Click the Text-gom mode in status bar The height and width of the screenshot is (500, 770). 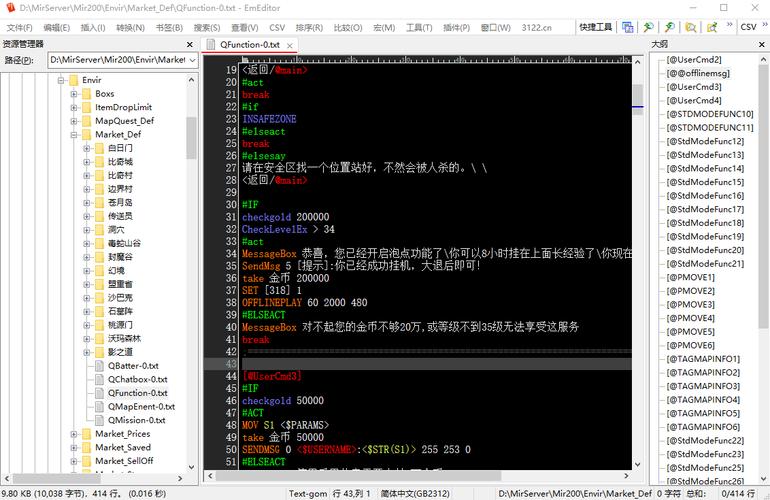pos(307,494)
